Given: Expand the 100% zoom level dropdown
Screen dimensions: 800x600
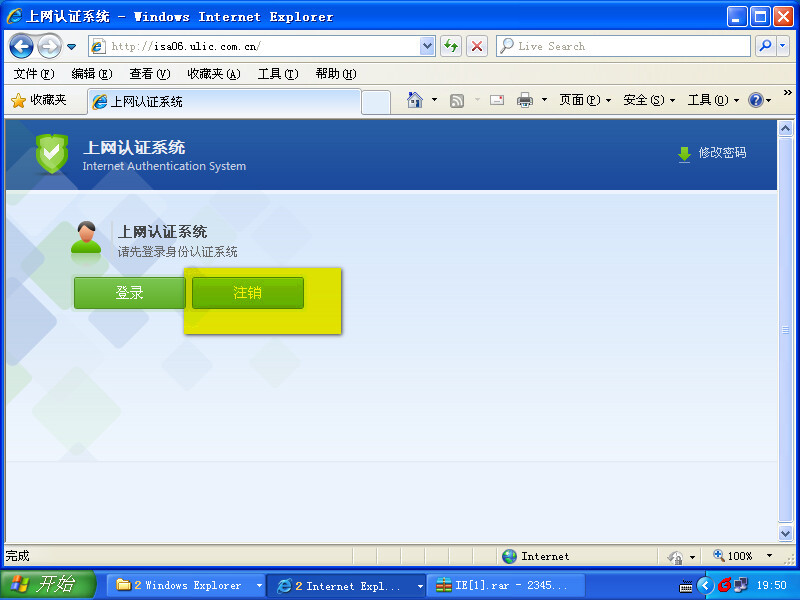Looking at the screenshot, I should click(x=769, y=556).
